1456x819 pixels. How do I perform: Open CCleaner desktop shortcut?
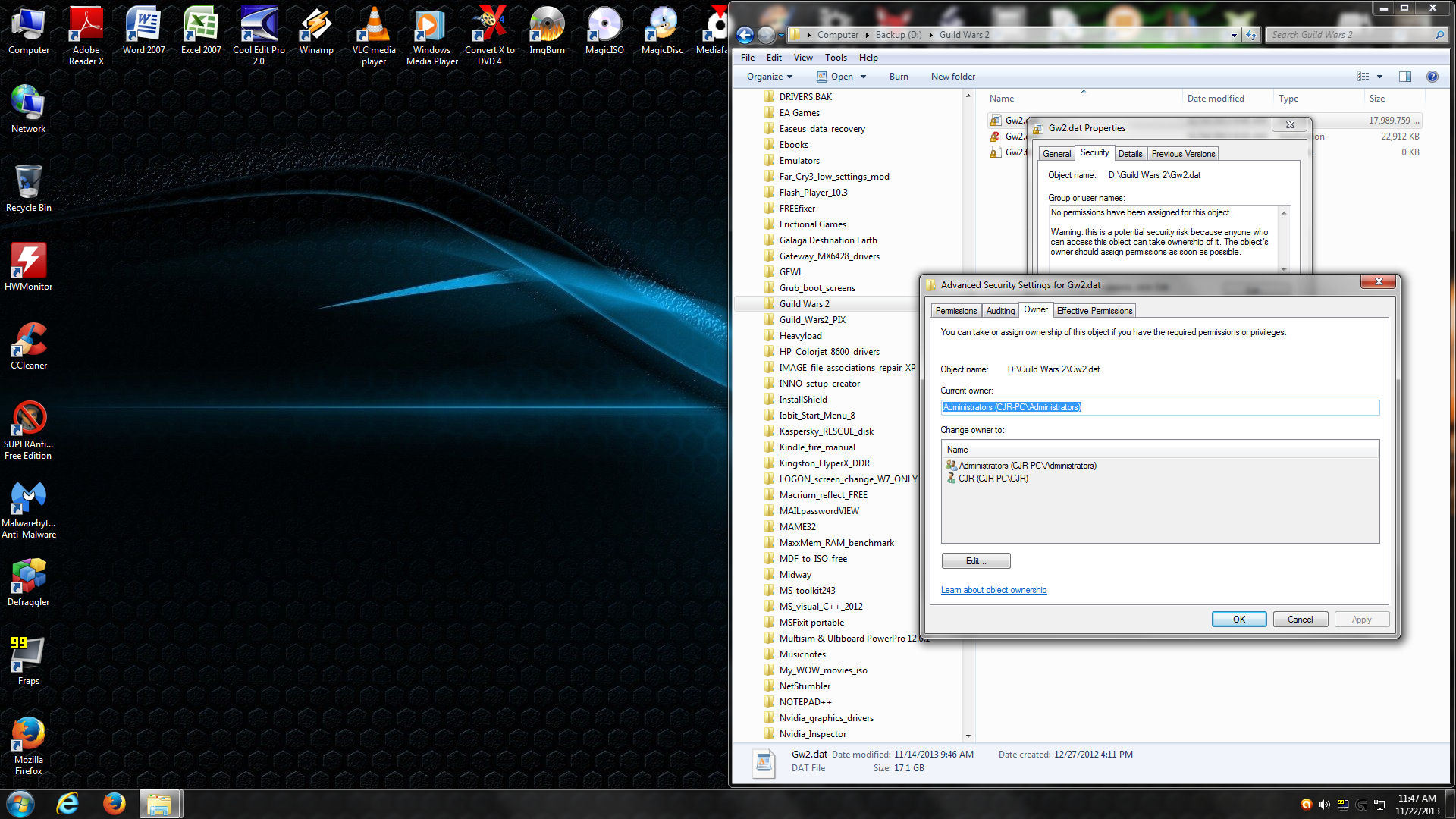tap(29, 346)
